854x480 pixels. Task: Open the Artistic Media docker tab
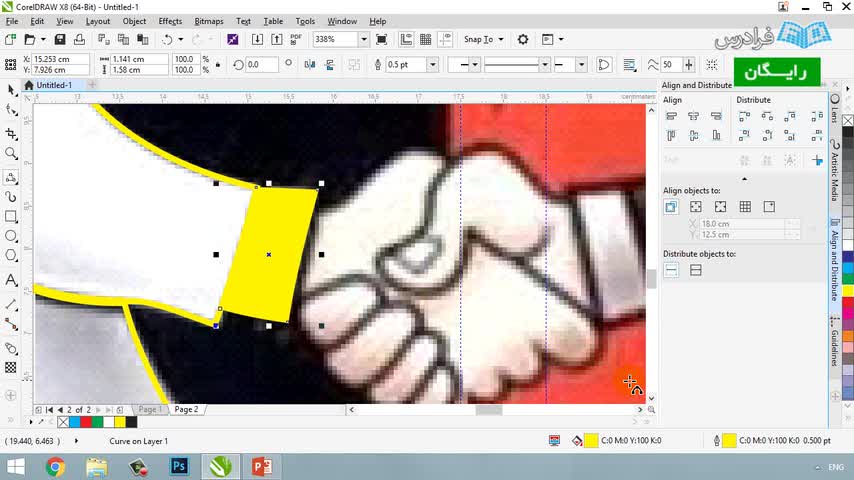834,171
